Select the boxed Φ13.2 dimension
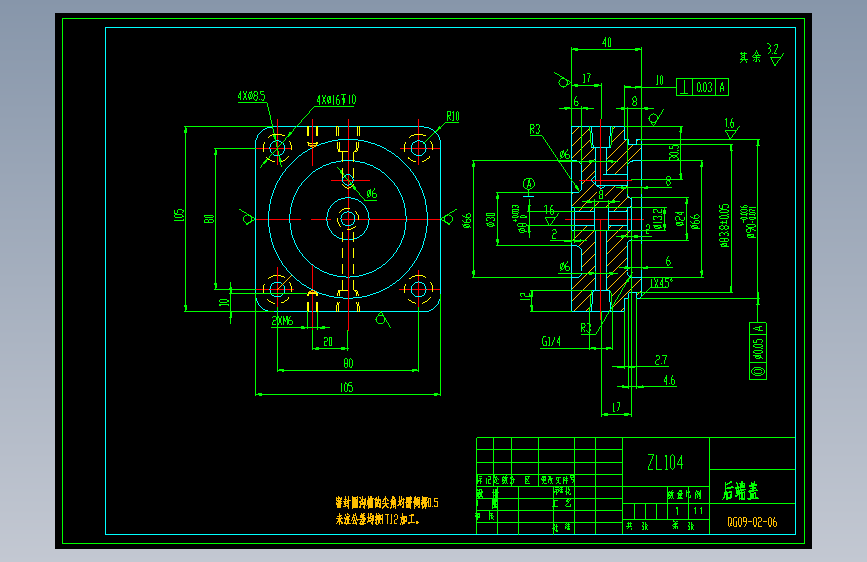The height and width of the screenshot is (562, 867). pos(657,219)
